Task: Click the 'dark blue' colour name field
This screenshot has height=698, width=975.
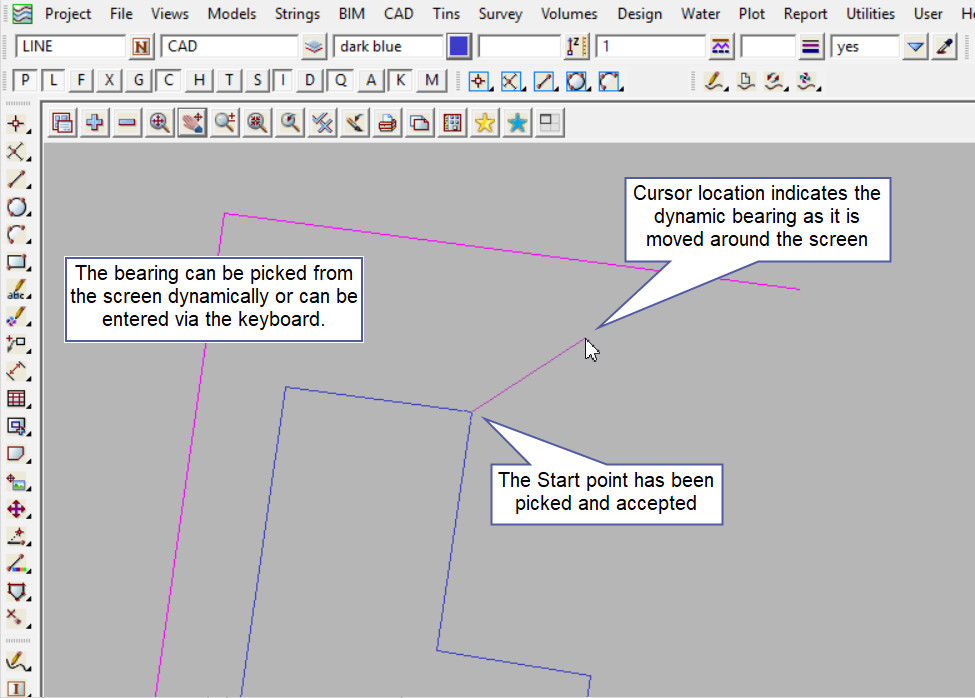Action: pyautogui.click(x=388, y=47)
